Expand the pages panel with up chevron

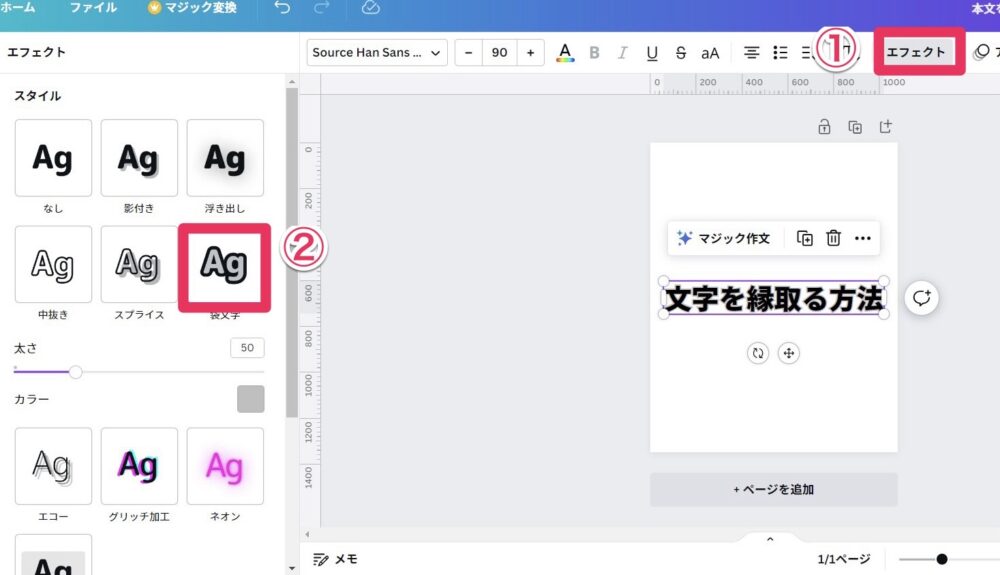(x=770, y=539)
